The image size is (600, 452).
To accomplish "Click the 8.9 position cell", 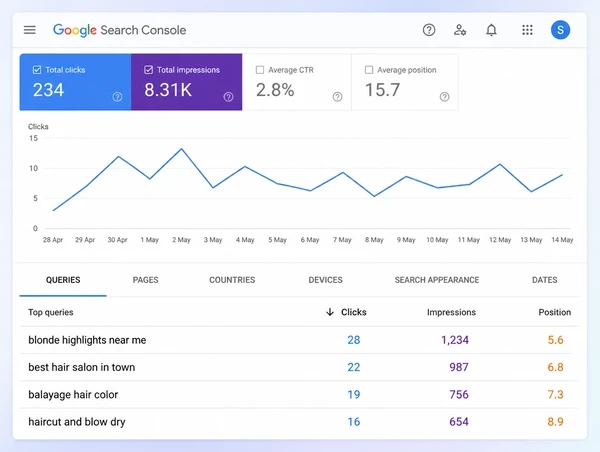I will click(x=555, y=422).
